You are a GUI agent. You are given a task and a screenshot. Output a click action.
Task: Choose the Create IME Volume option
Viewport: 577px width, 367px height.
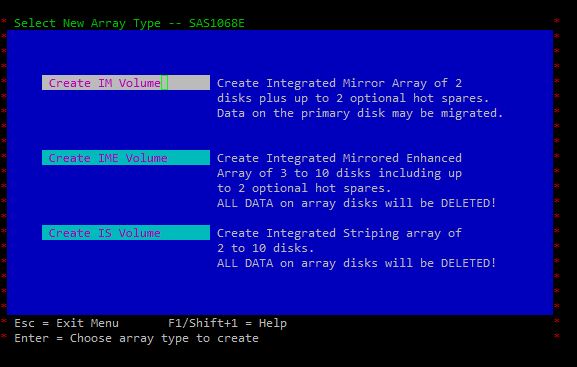pyautogui.click(x=126, y=158)
